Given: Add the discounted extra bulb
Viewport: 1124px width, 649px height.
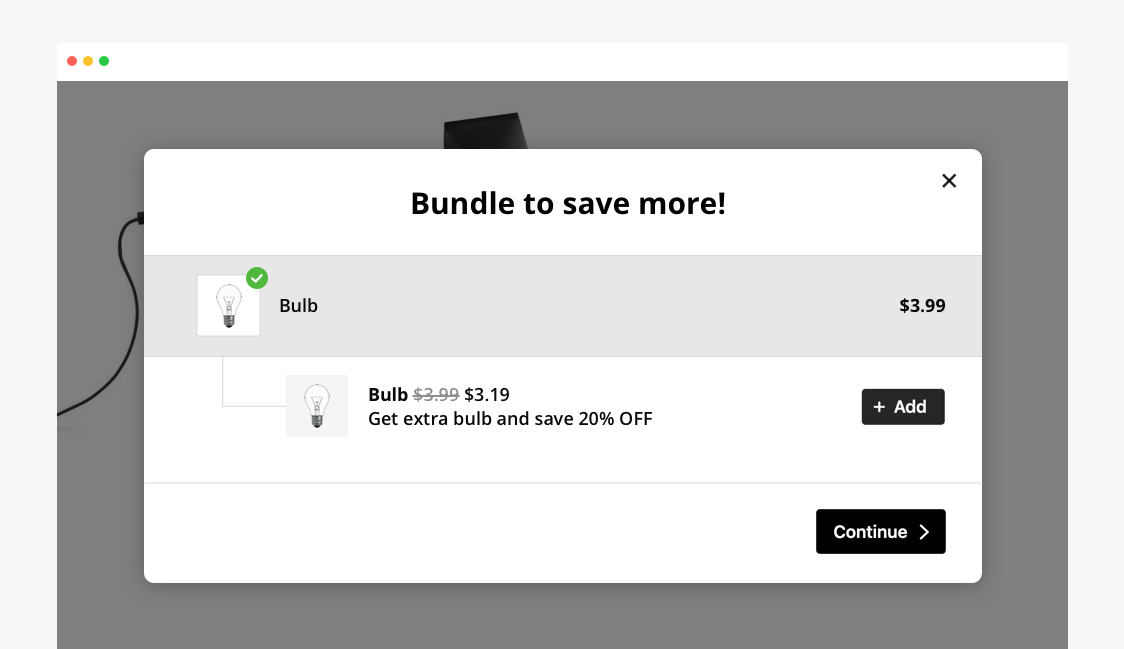Looking at the screenshot, I should pyautogui.click(x=902, y=407).
